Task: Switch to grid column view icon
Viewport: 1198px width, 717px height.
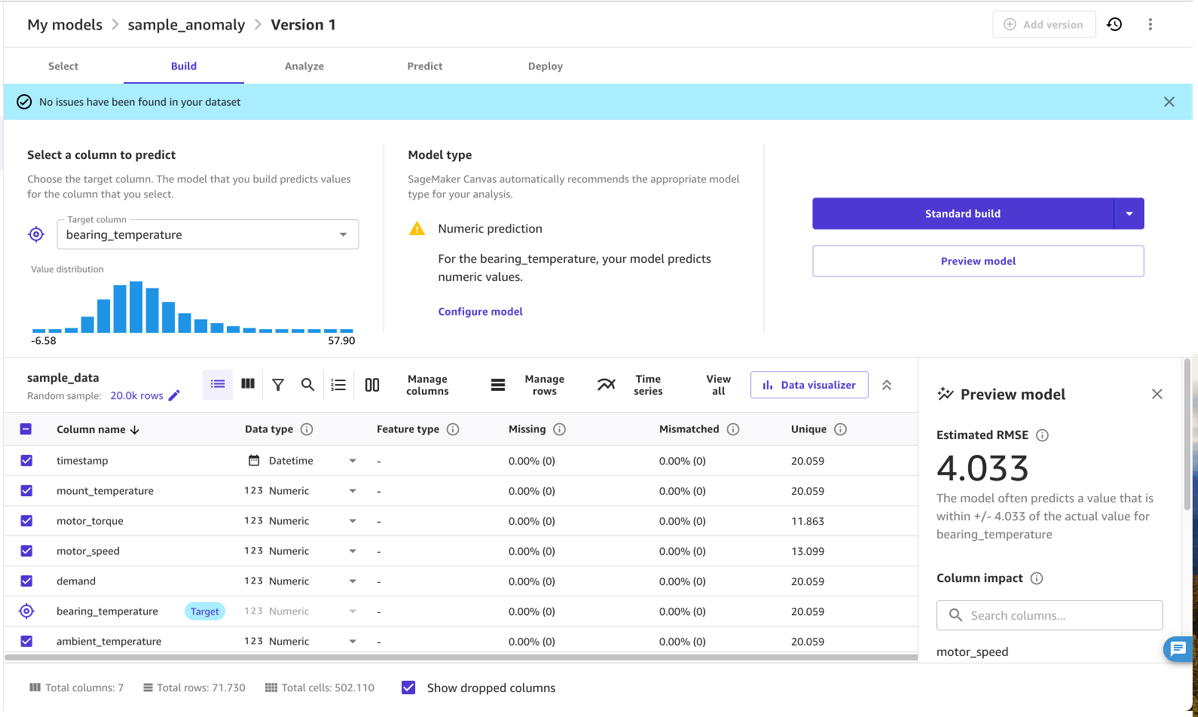Action: [248, 384]
